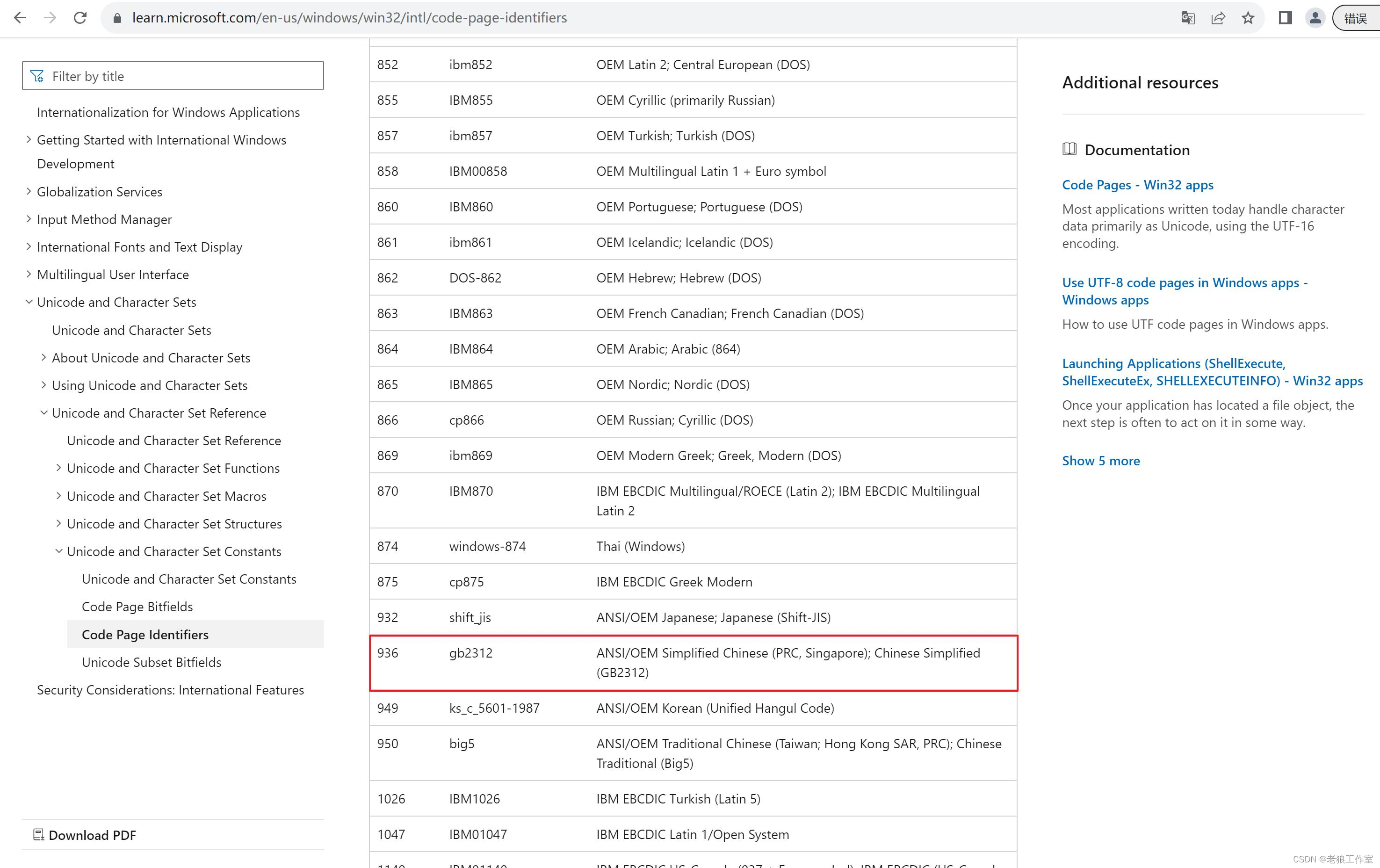Open Unicode Subset Bitfields page
Image resolution: width=1380 pixels, height=868 pixels.
[x=152, y=662]
